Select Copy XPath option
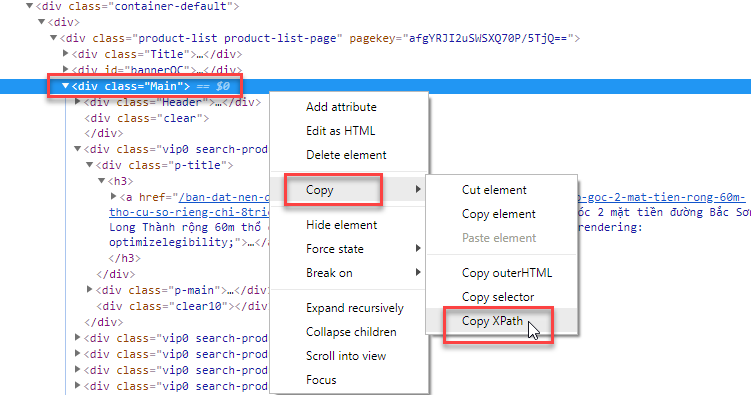Image resolution: width=751 pixels, height=395 pixels. 492,321
